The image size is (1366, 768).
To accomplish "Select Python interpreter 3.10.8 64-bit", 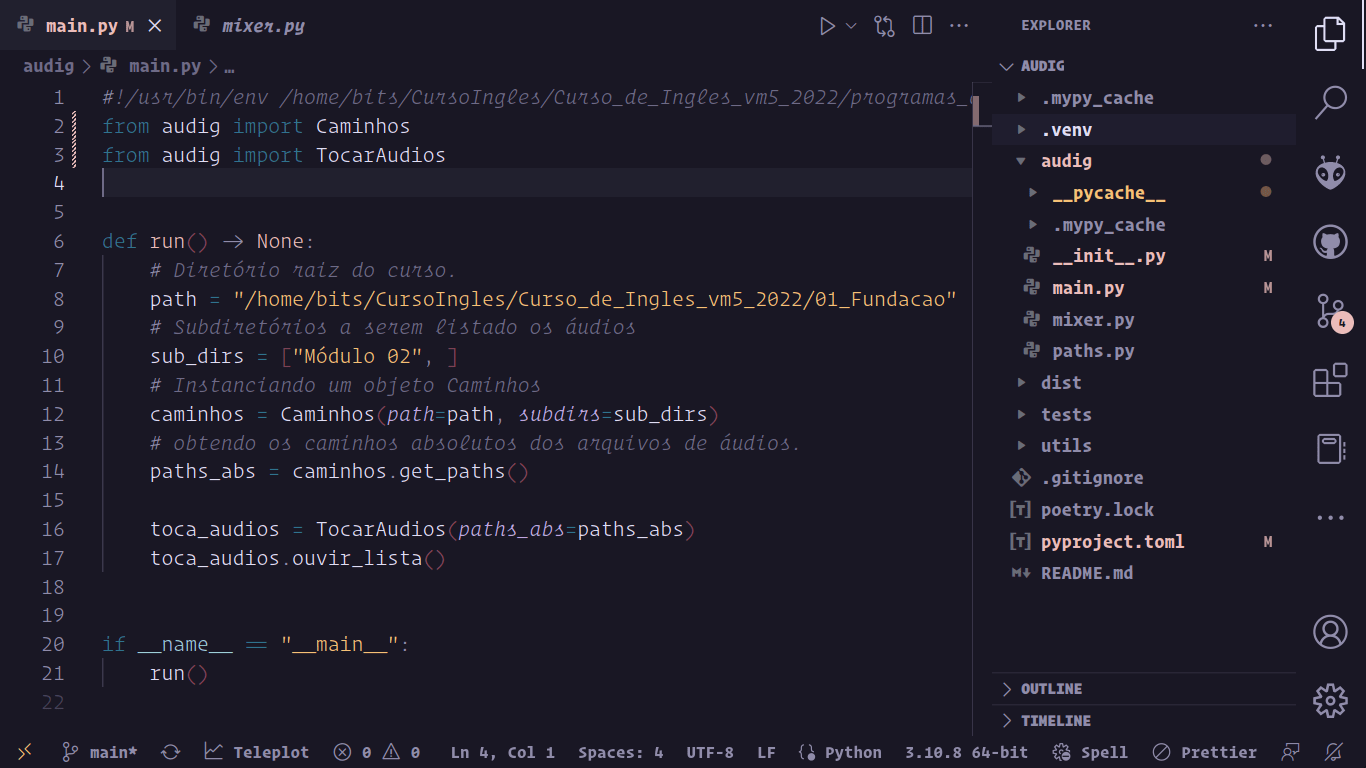I will (x=966, y=752).
